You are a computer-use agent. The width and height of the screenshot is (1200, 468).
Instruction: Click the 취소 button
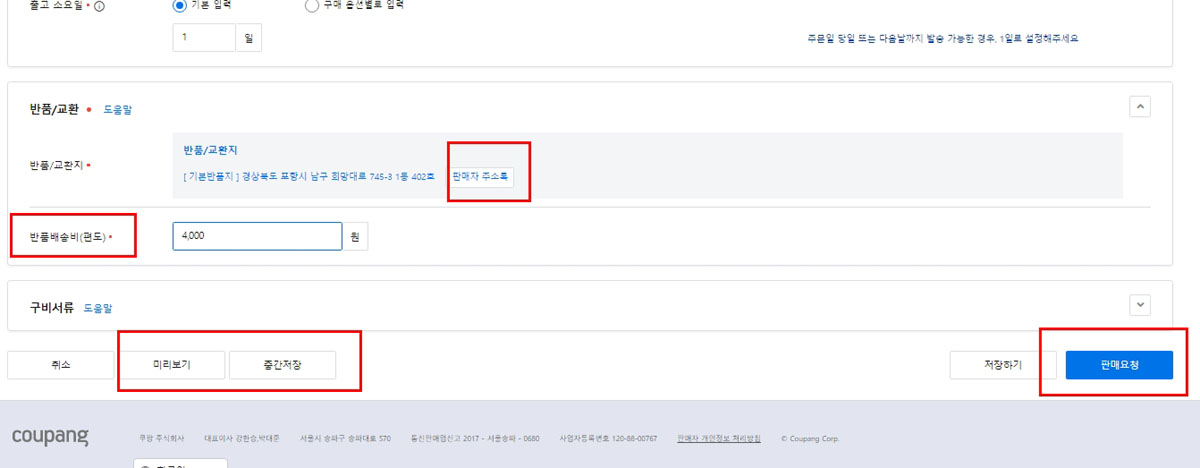pyautogui.click(x=61, y=365)
